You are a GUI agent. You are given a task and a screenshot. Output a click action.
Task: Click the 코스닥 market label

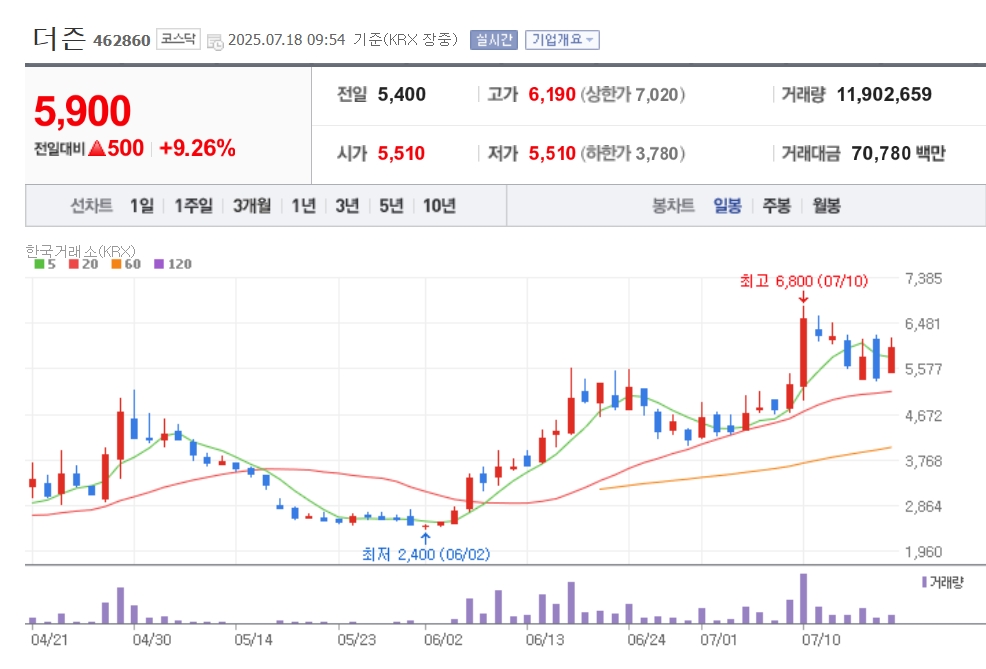(x=178, y=39)
